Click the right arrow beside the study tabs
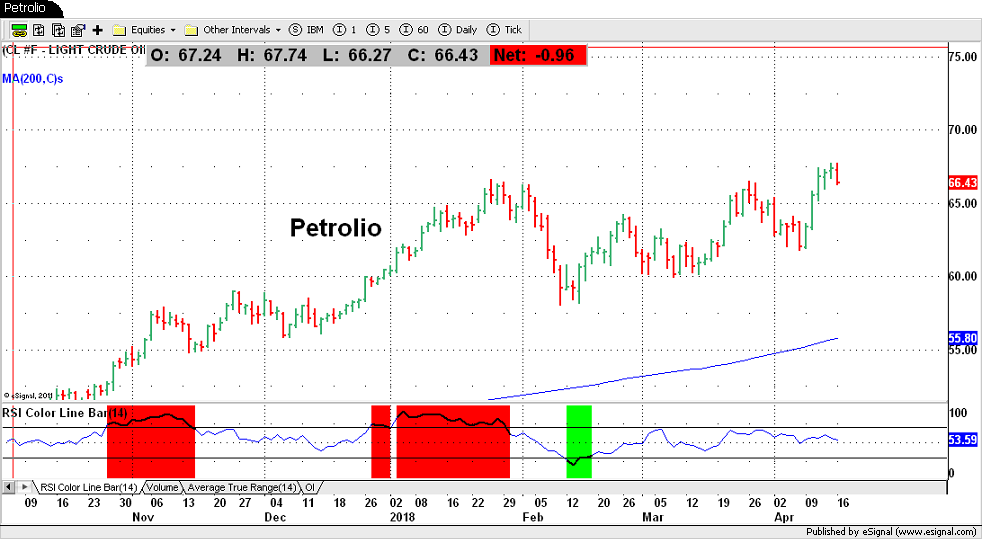This screenshot has height=539, width=982. coord(24,486)
